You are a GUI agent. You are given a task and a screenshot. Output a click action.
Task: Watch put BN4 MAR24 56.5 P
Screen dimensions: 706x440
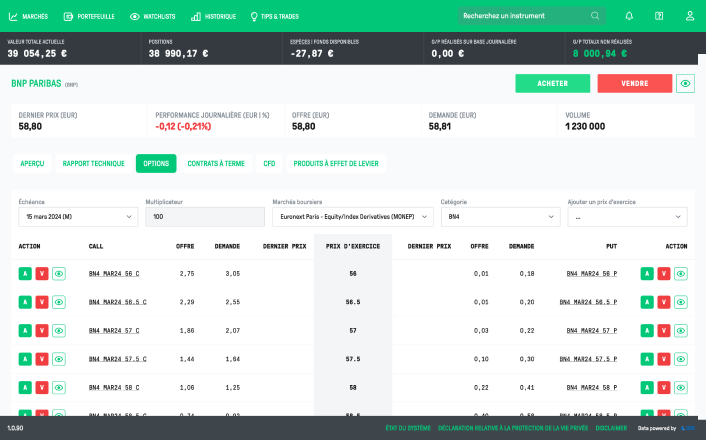click(681, 302)
